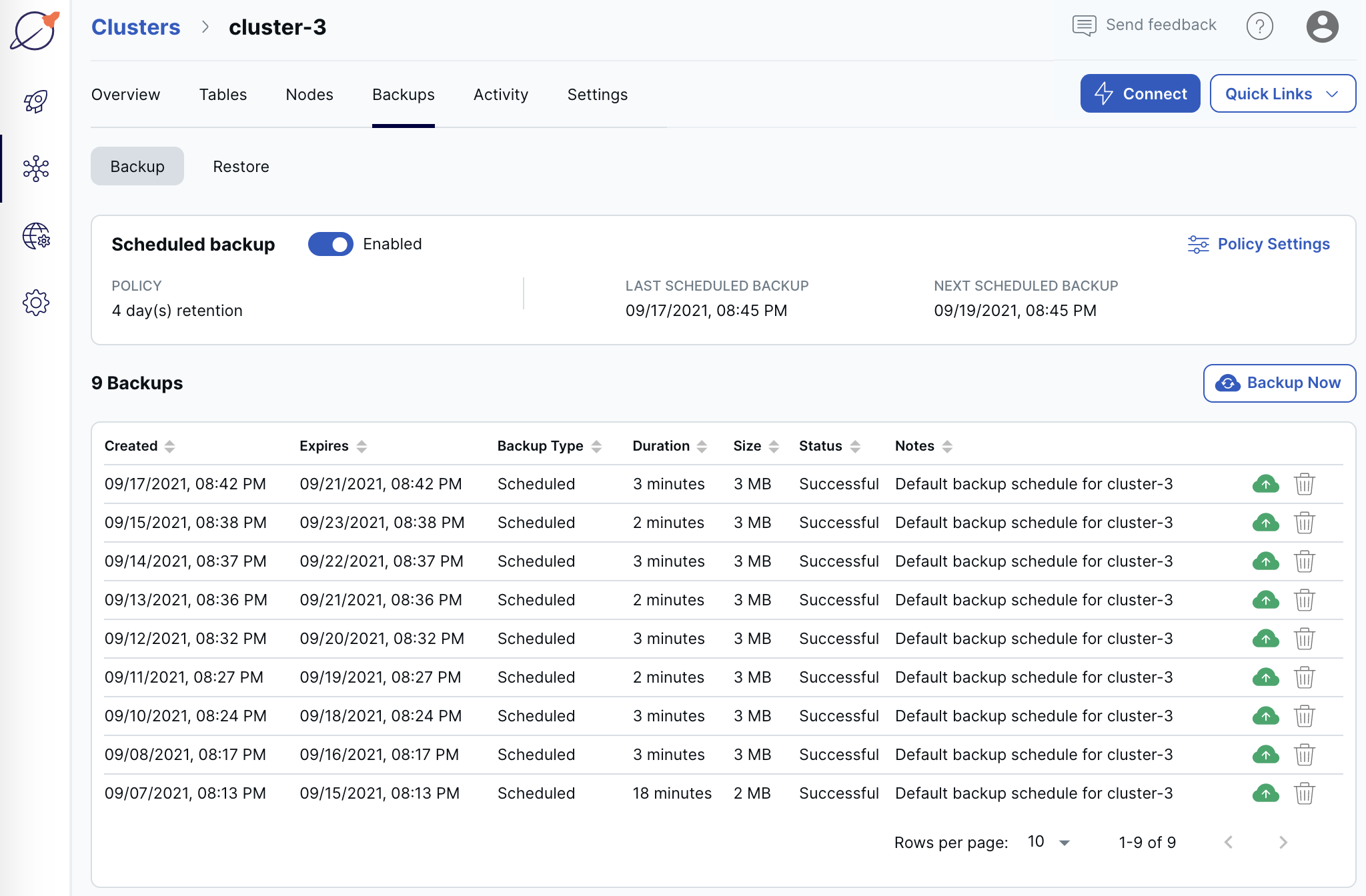Delete the 09/14/2021 08:37 PM backup
The image size is (1366, 896).
pyautogui.click(x=1304, y=561)
